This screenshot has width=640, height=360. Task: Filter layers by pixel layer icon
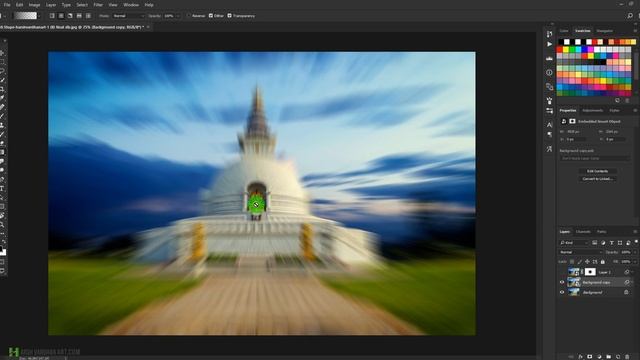tap(595, 243)
